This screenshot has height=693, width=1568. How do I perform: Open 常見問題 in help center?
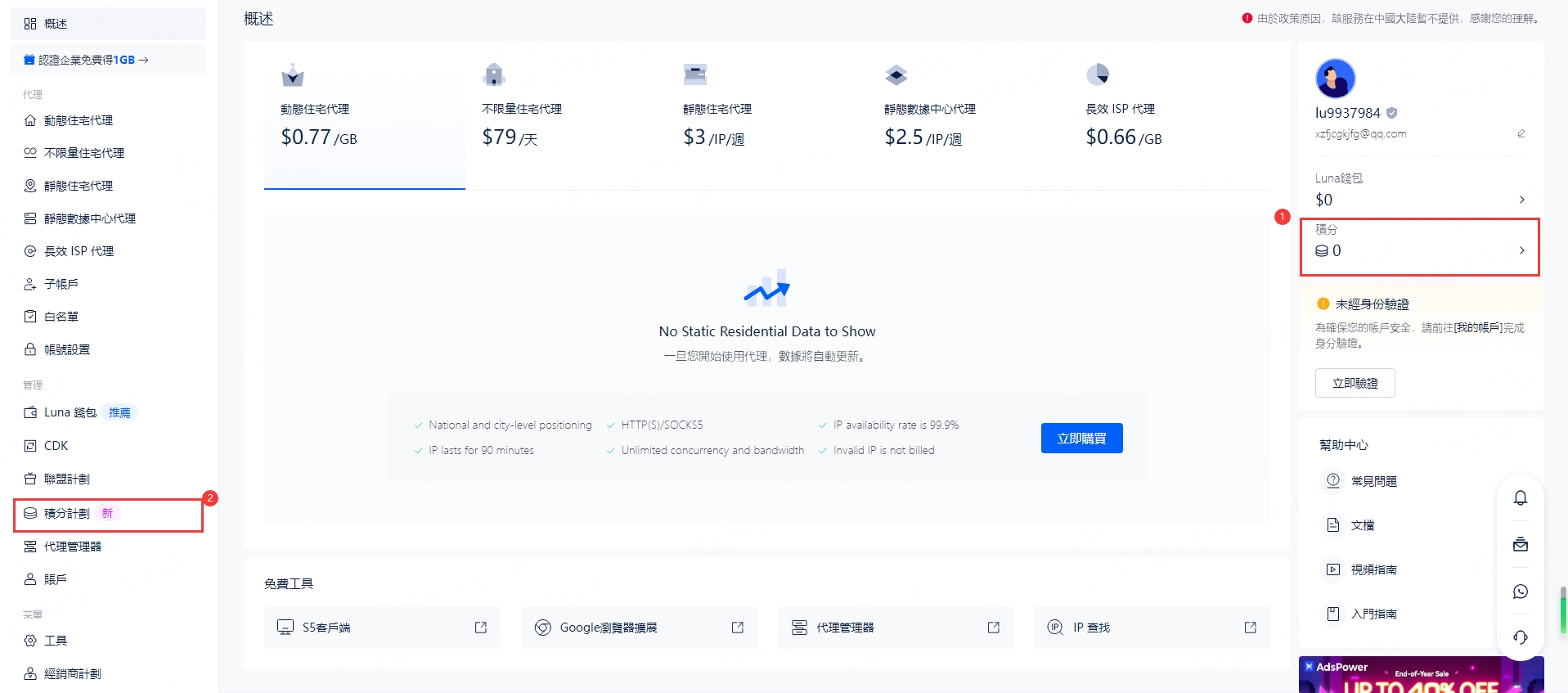[x=1373, y=481]
